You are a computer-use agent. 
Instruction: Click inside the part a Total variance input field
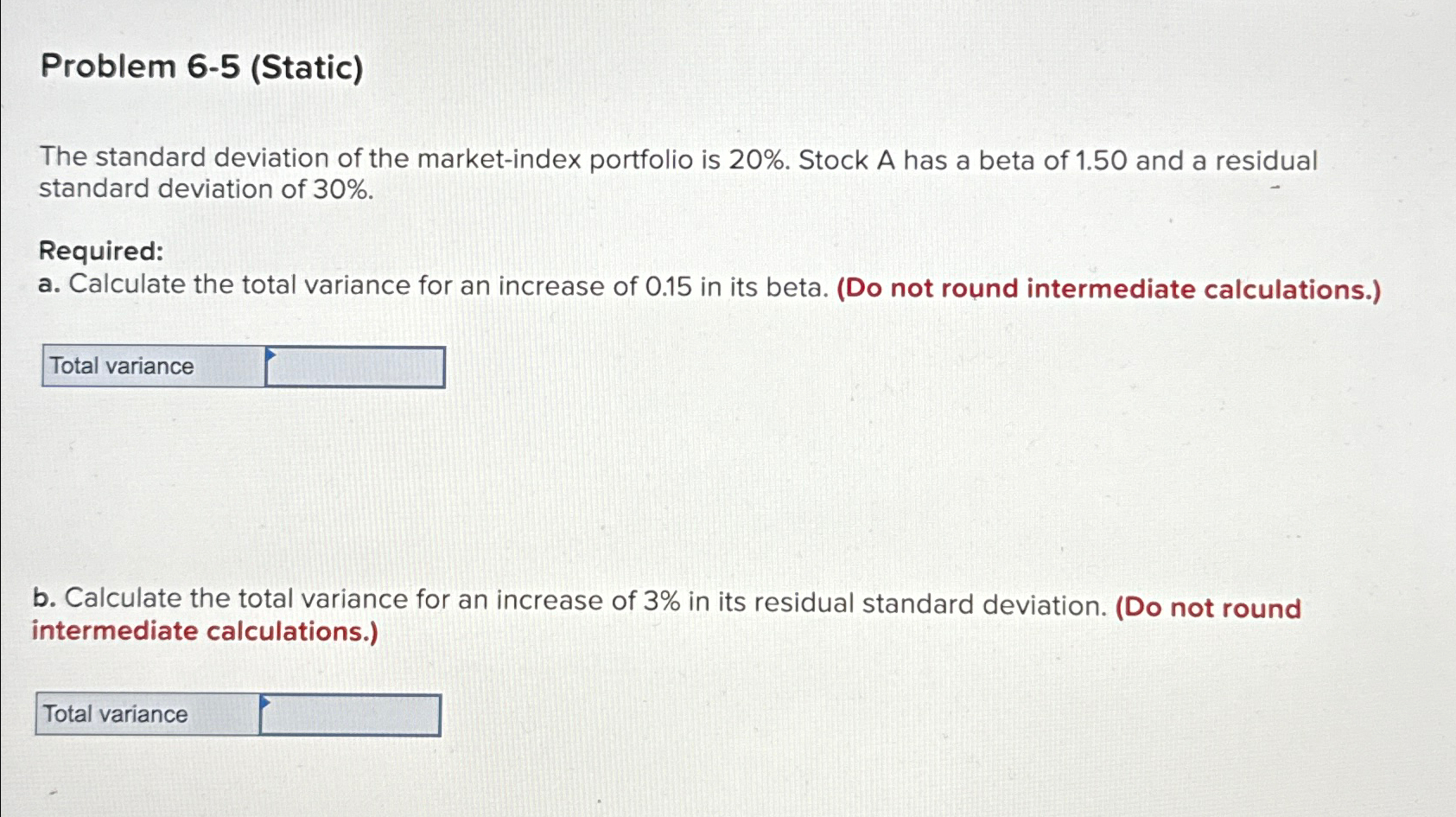(x=354, y=367)
